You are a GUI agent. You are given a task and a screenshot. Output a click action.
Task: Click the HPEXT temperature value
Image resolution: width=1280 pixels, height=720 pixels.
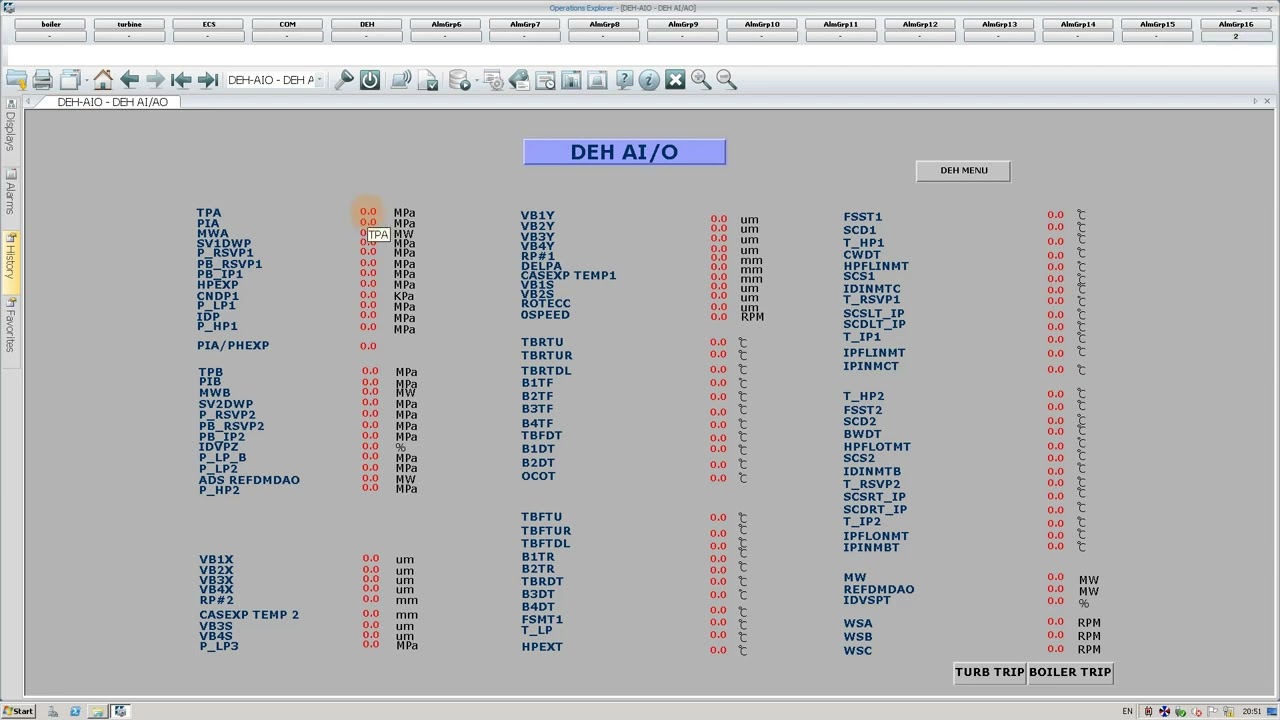(x=718, y=650)
